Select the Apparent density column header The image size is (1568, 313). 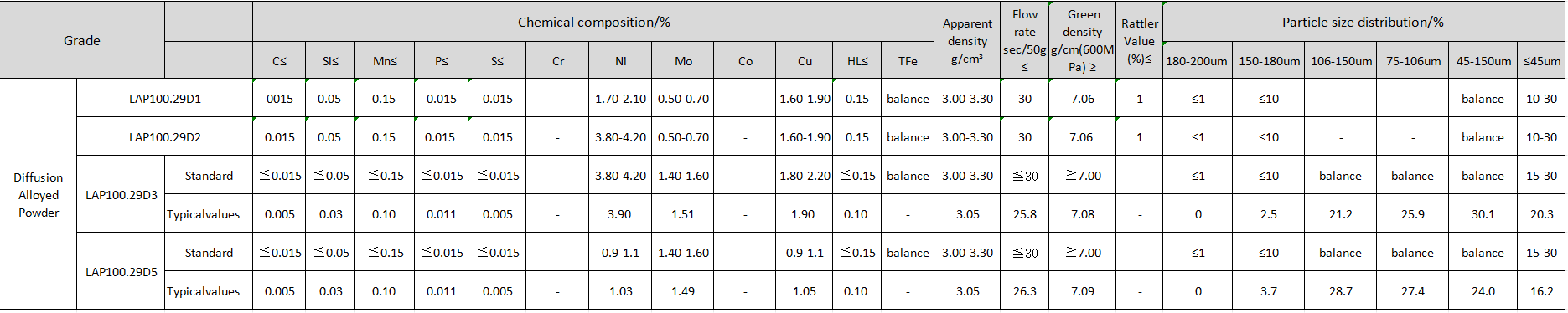click(967, 40)
